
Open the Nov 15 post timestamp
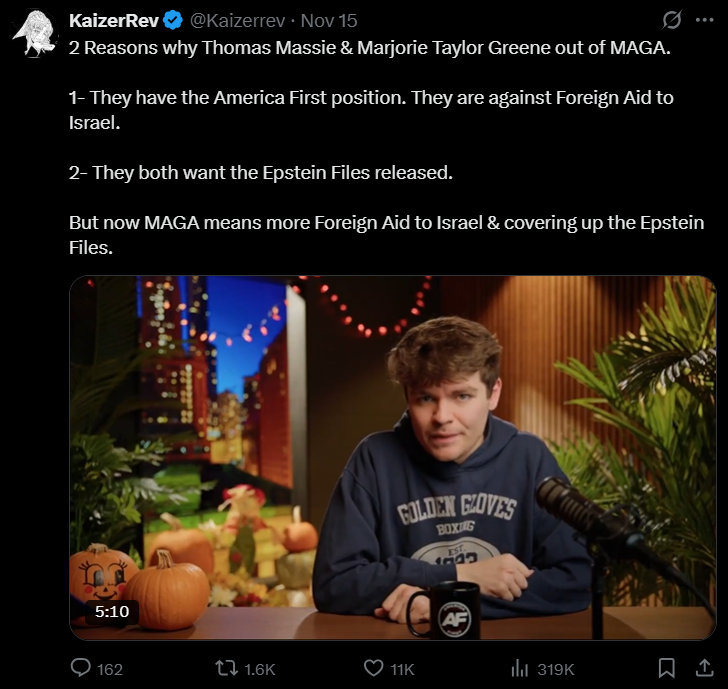(x=329, y=20)
